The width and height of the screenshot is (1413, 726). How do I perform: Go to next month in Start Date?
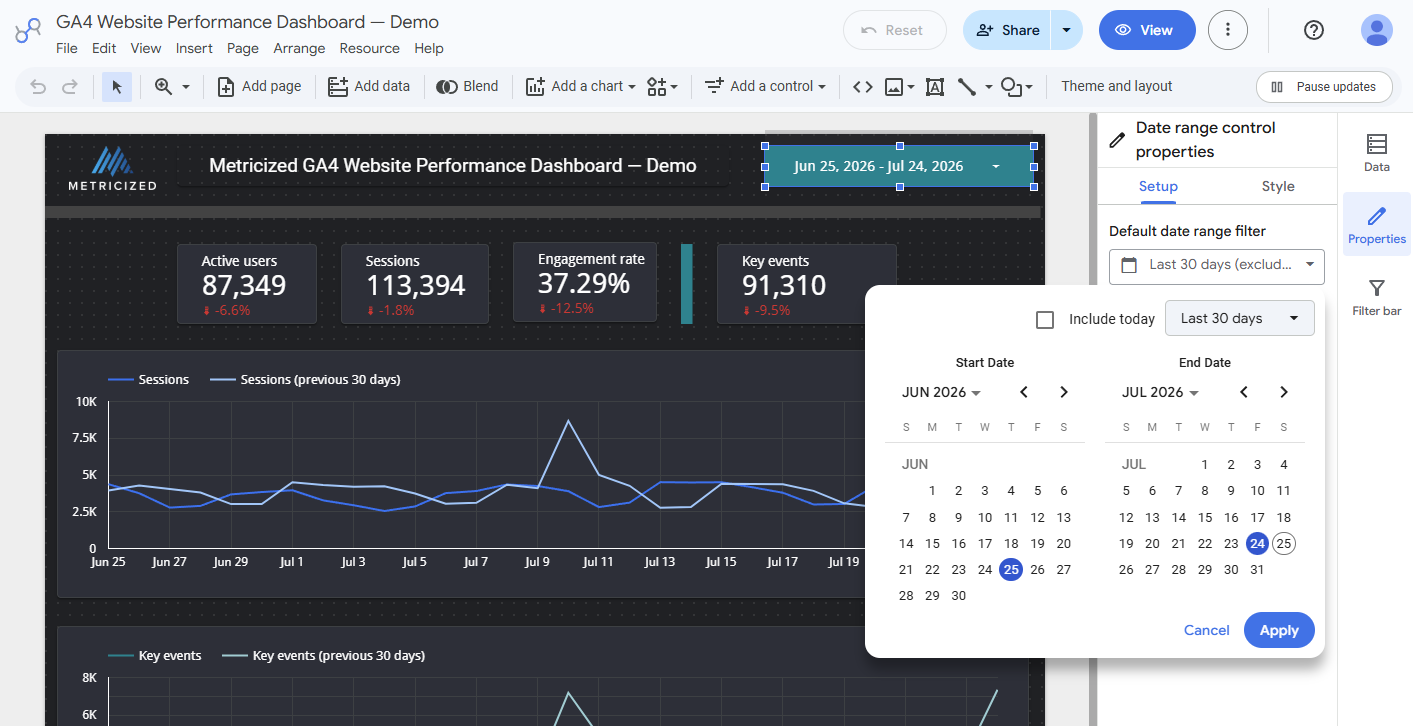pos(1064,392)
